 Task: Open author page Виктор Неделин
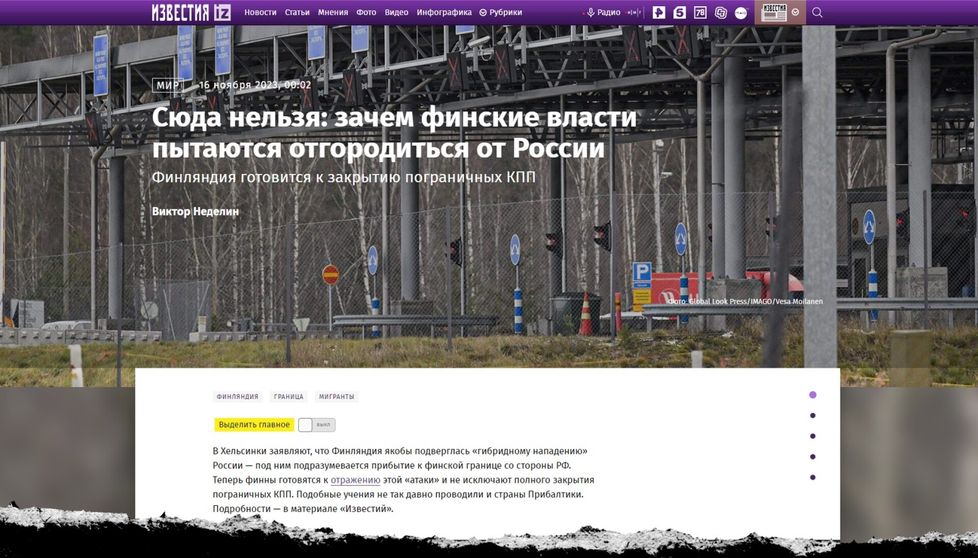195,211
